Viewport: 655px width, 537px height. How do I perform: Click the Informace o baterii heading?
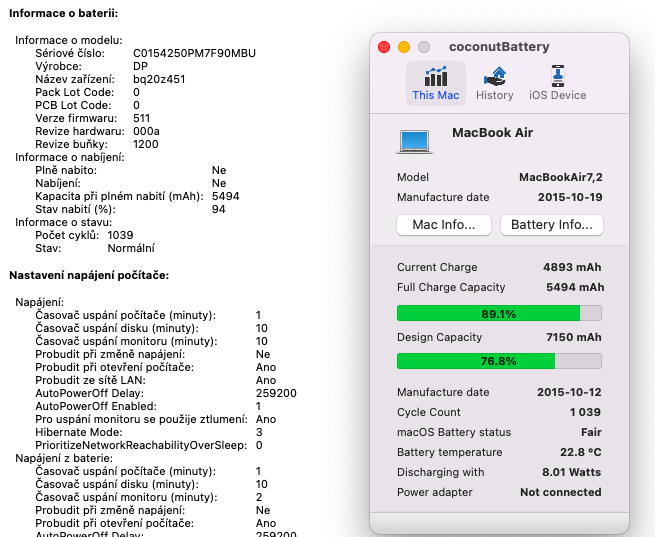pyautogui.click(x=63, y=13)
